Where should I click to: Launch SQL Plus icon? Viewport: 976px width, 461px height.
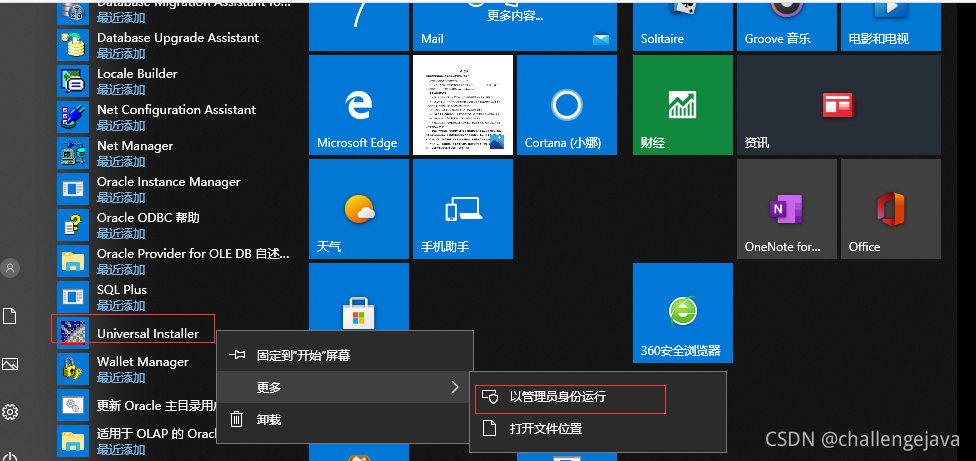tap(73, 297)
